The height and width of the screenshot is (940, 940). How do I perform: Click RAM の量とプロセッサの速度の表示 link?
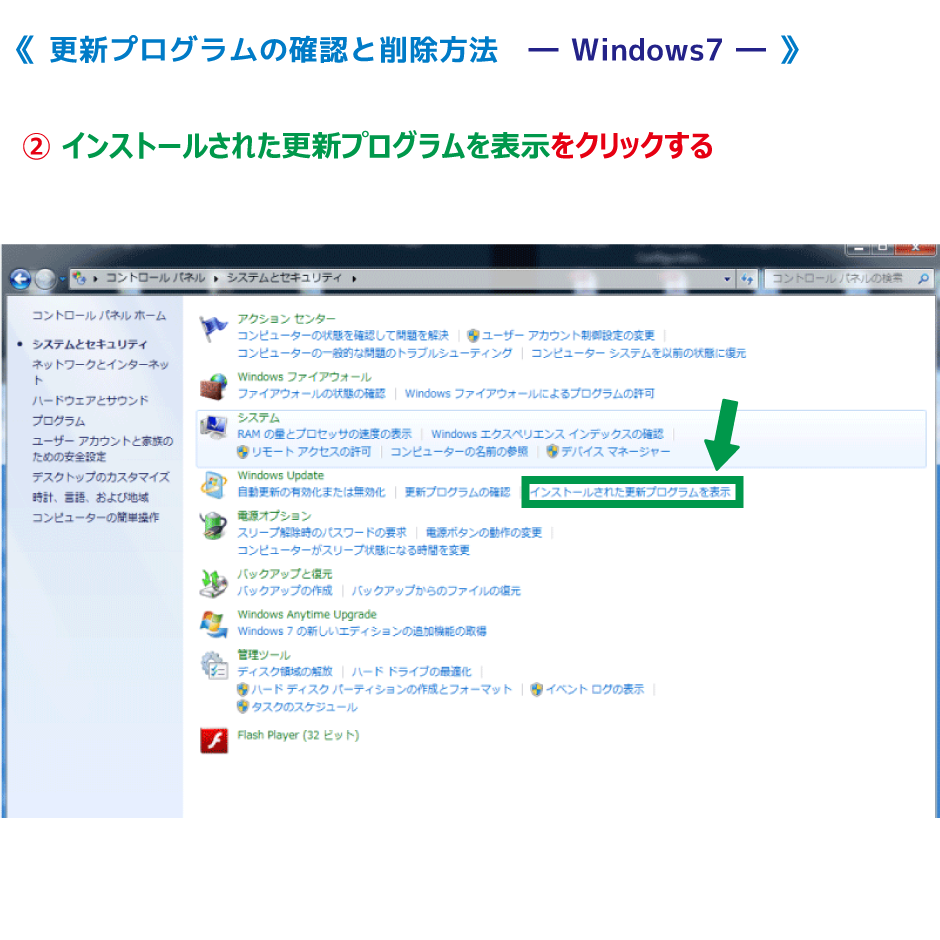click(x=324, y=434)
